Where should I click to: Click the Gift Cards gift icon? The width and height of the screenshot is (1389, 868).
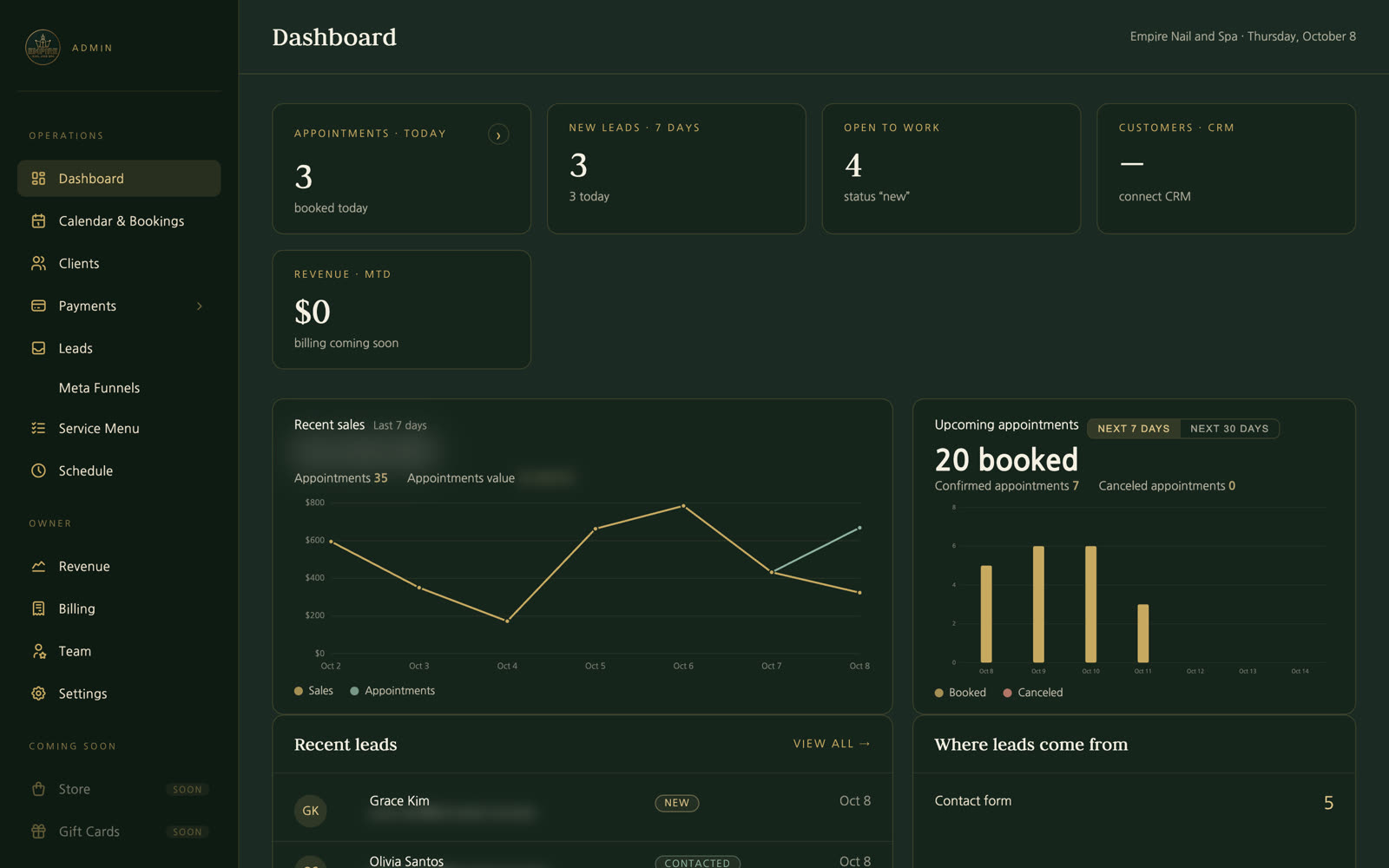pos(38,832)
